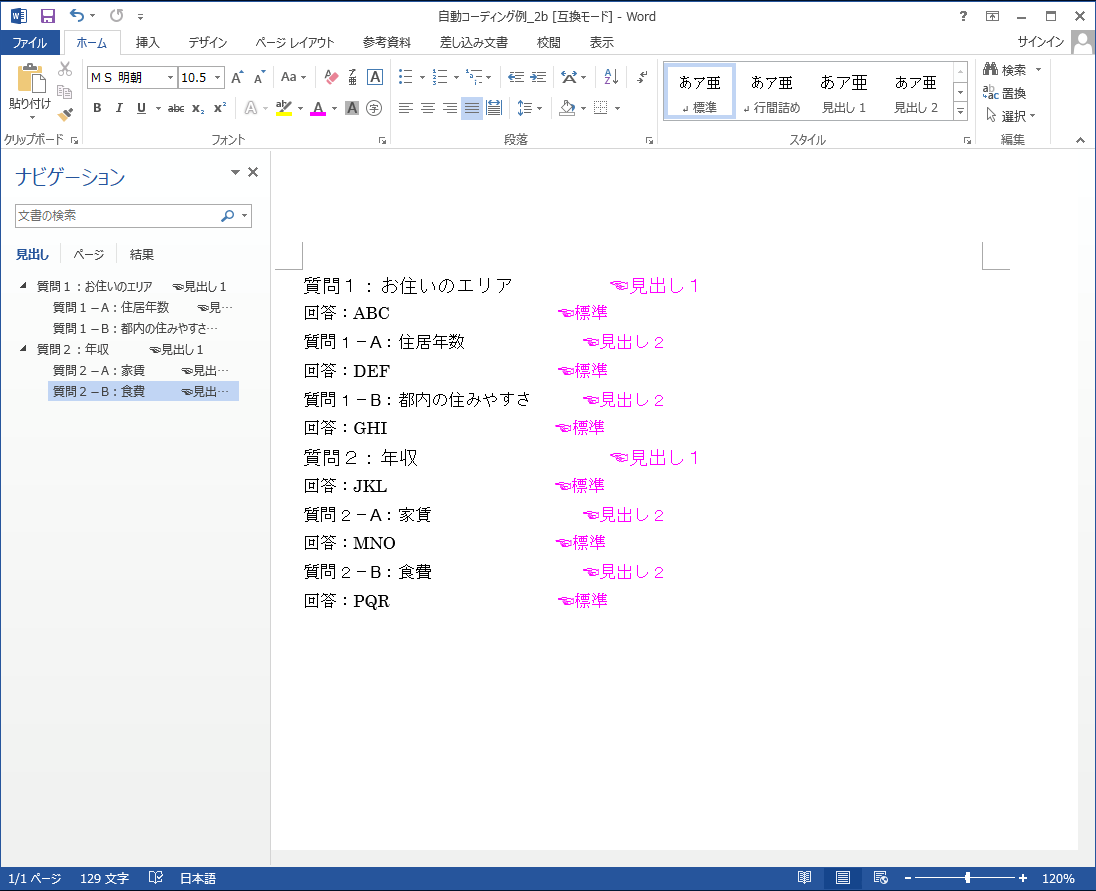Center align the paragraph text
The height and width of the screenshot is (891, 1096).
[x=427, y=108]
